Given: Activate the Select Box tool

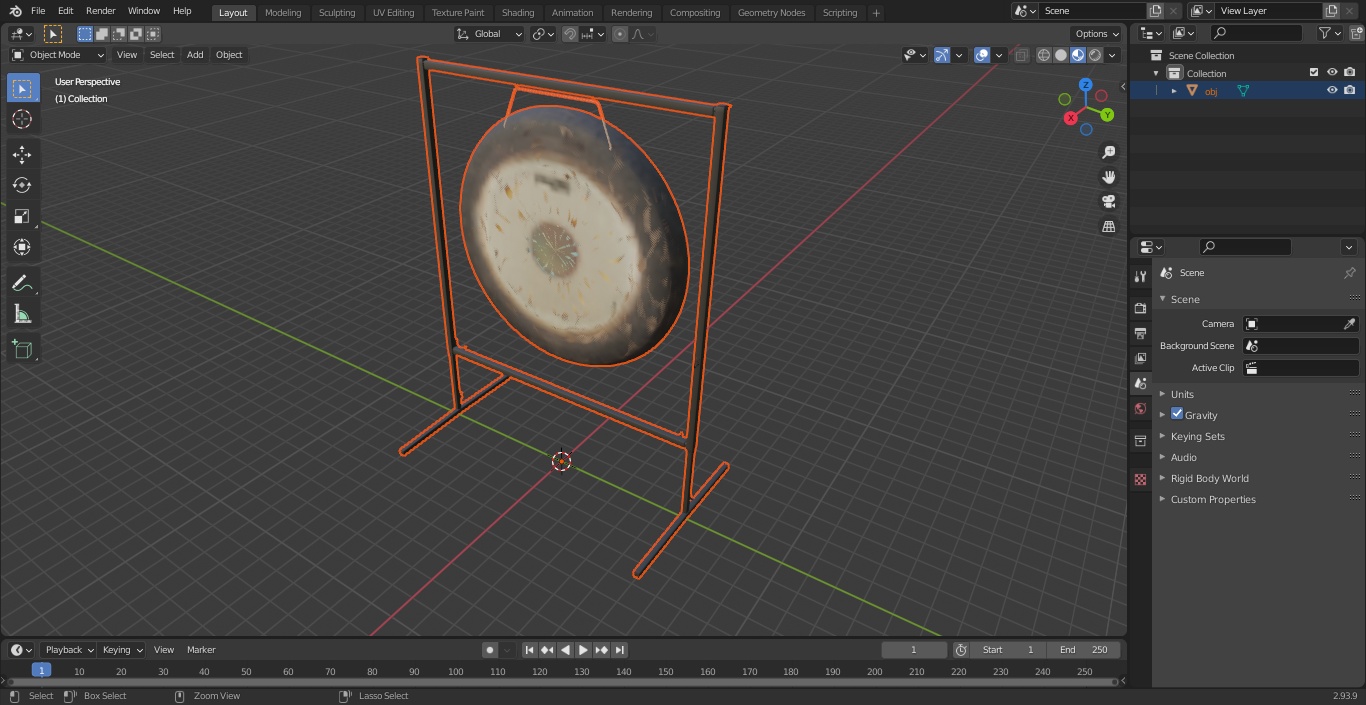Looking at the screenshot, I should [22, 88].
